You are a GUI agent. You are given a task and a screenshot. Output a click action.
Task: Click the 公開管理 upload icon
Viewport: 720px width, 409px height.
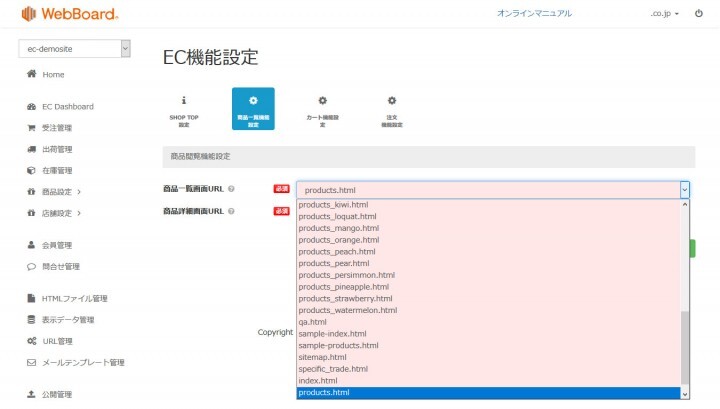(x=31, y=394)
